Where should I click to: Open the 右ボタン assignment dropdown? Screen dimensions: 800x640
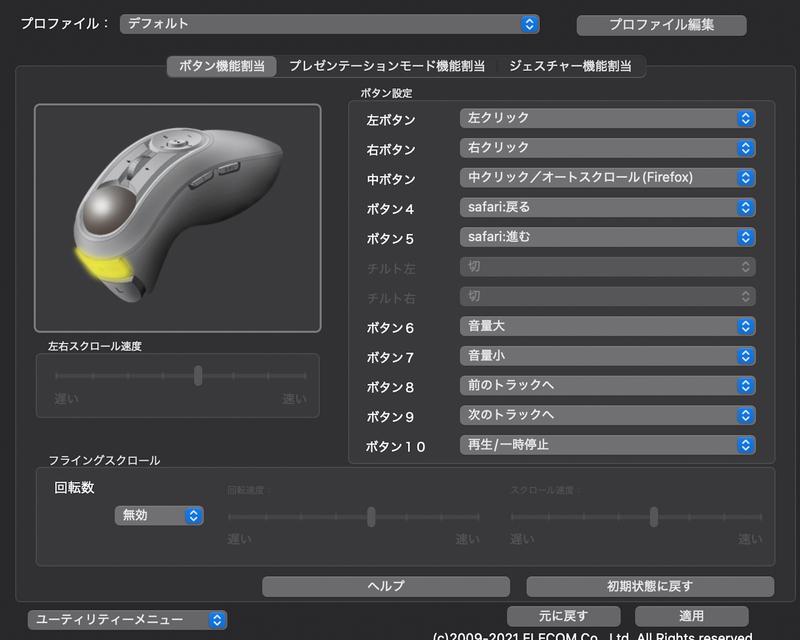(608, 147)
